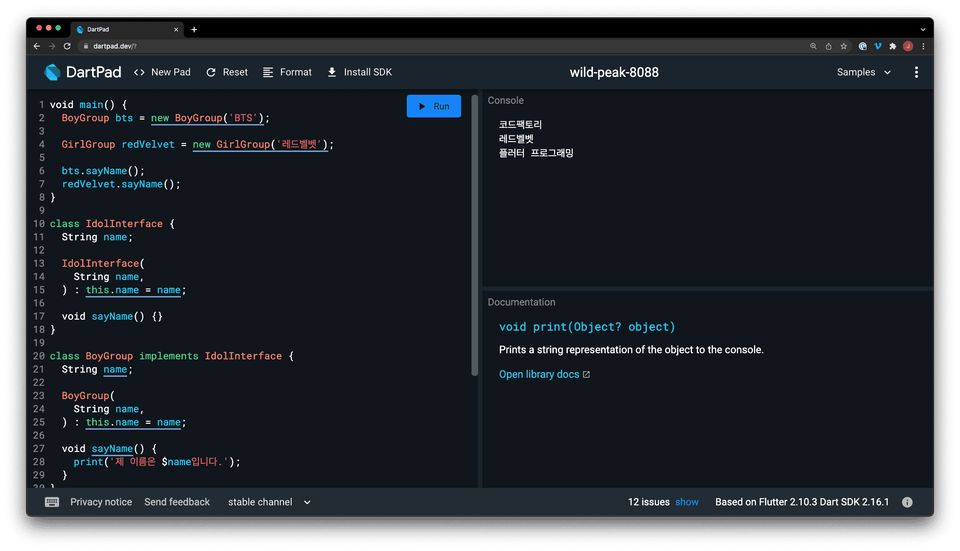Click console output line 플러터 프로그래밍

coord(536,153)
